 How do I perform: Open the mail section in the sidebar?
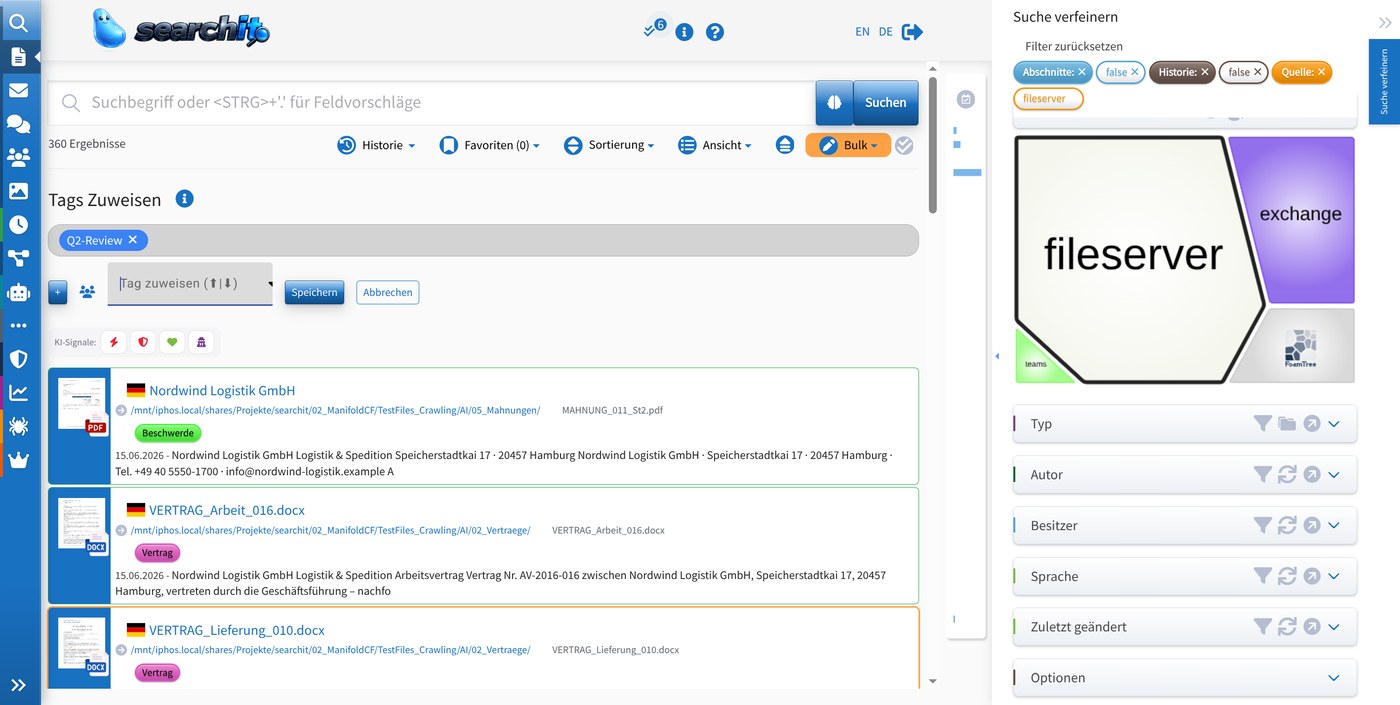click(18, 90)
